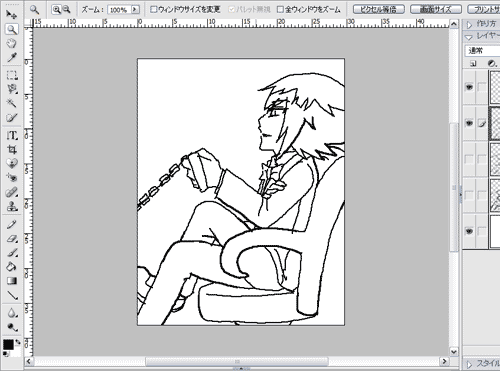Select the Type (T) tool
500x371 pixels.
click(x=12, y=135)
